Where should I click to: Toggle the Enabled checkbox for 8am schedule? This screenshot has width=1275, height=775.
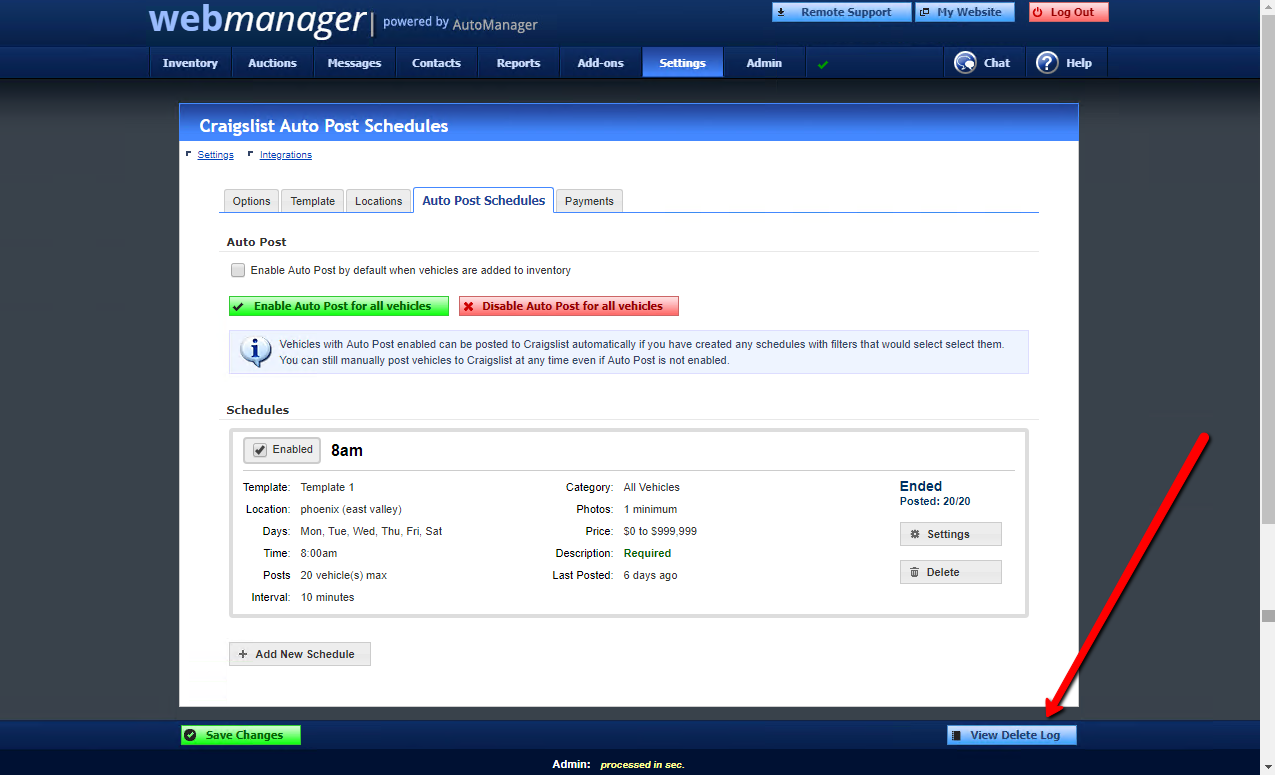(260, 450)
